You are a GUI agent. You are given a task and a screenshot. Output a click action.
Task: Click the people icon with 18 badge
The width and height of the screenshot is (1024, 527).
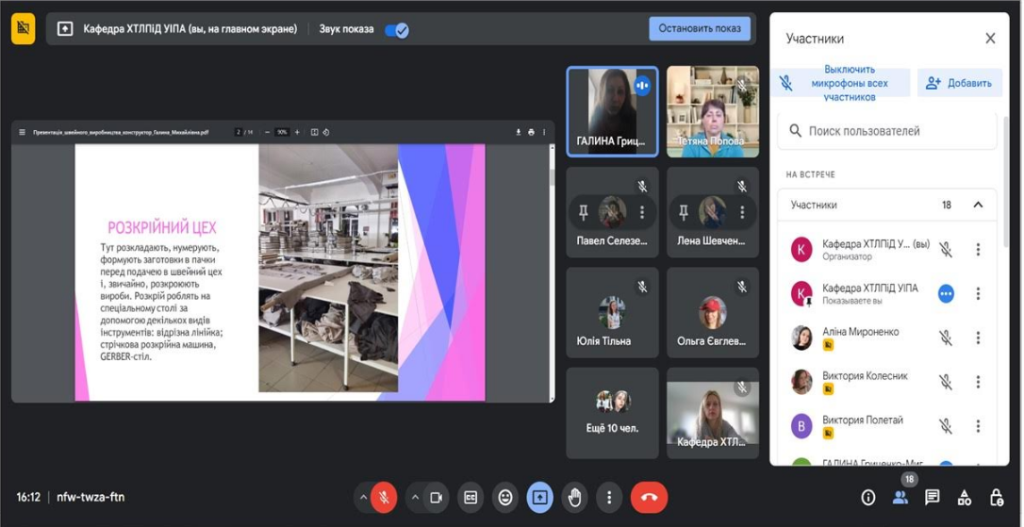pyautogui.click(x=901, y=498)
